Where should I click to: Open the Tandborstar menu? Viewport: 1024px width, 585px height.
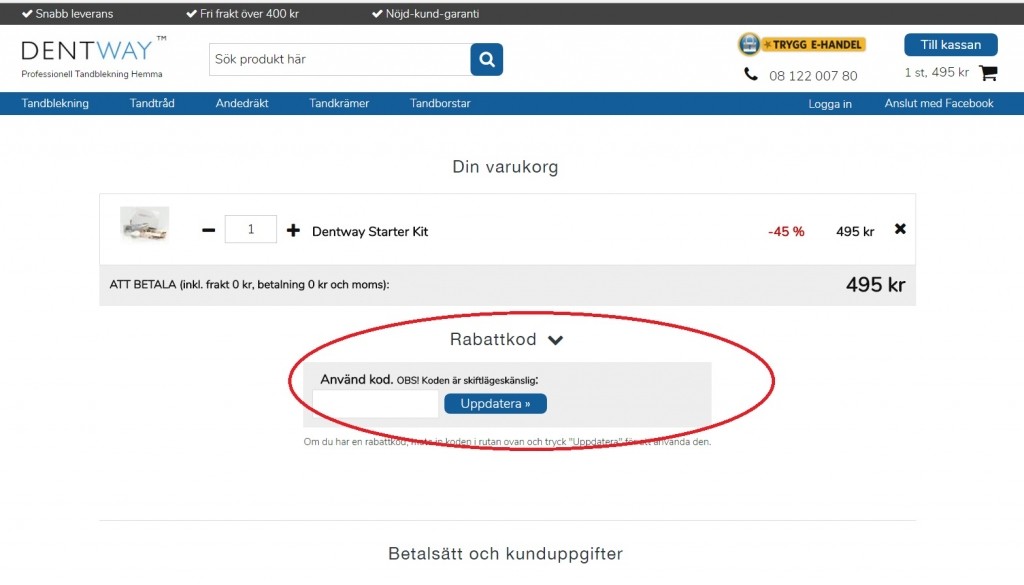point(440,103)
